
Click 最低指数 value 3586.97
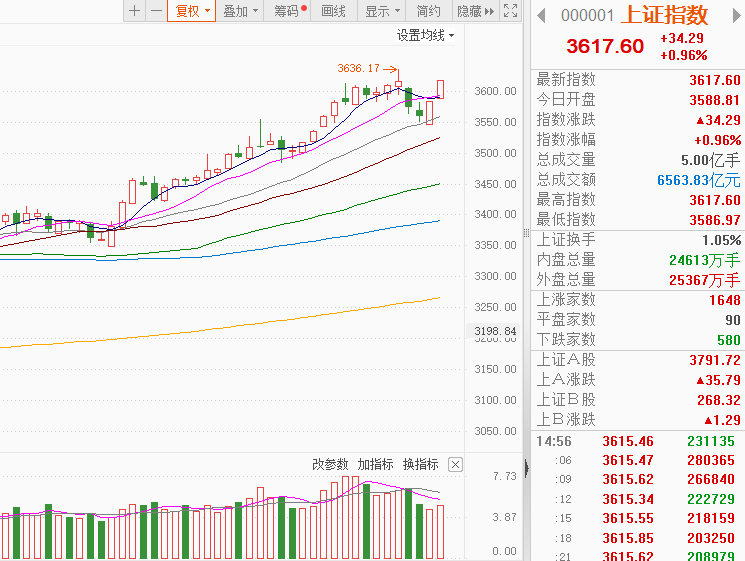[715, 220]
